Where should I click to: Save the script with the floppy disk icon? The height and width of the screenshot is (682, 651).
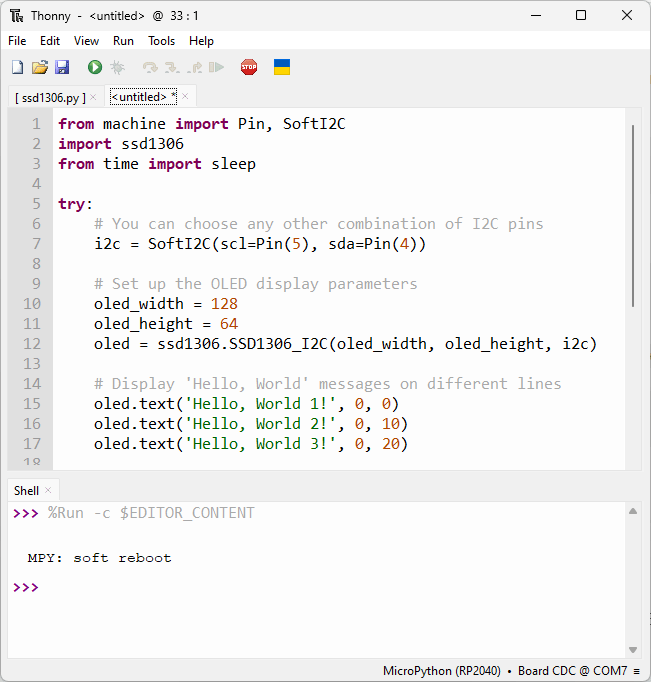pos(62,67)
